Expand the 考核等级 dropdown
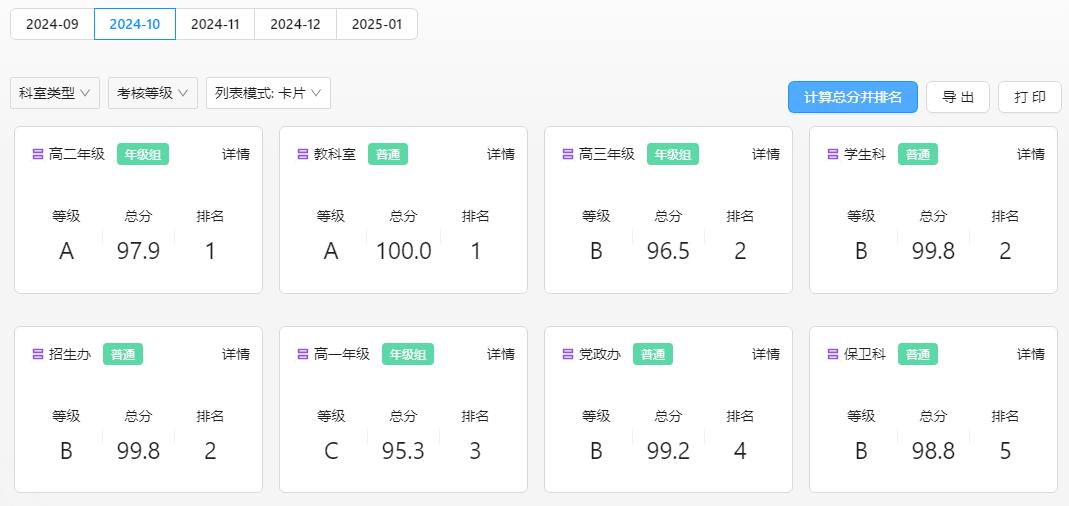Image resolution: width=1069 pixels, height=506 pixels. [153, 93]
